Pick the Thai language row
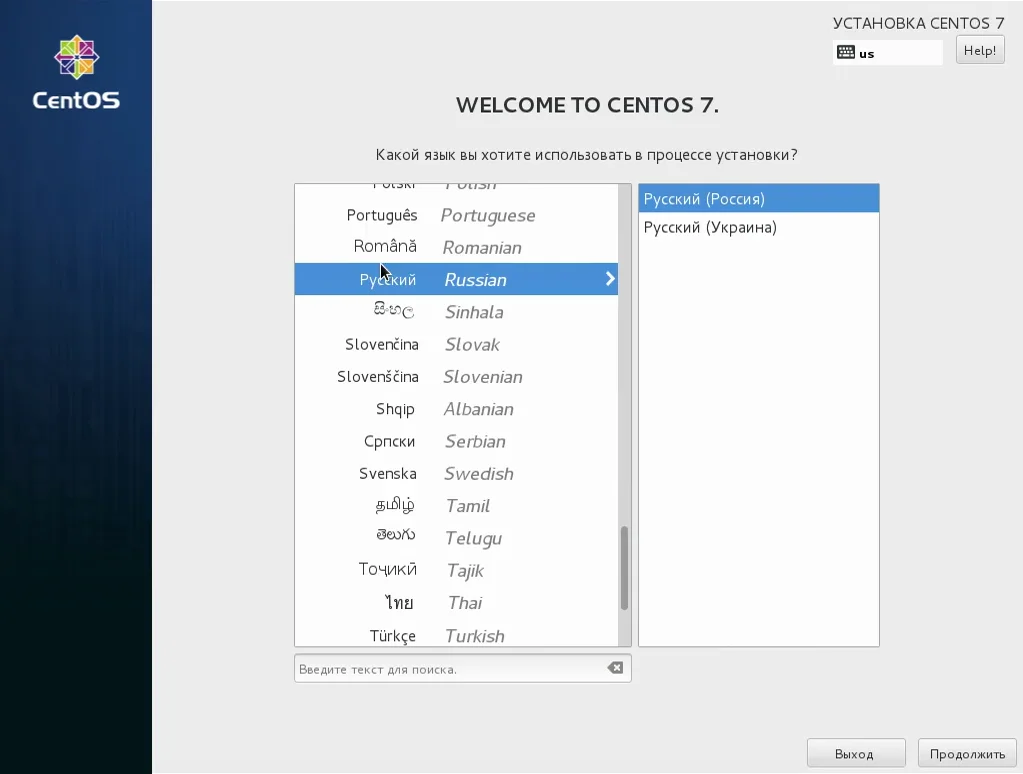The image size is (1023, 774). 456,602
